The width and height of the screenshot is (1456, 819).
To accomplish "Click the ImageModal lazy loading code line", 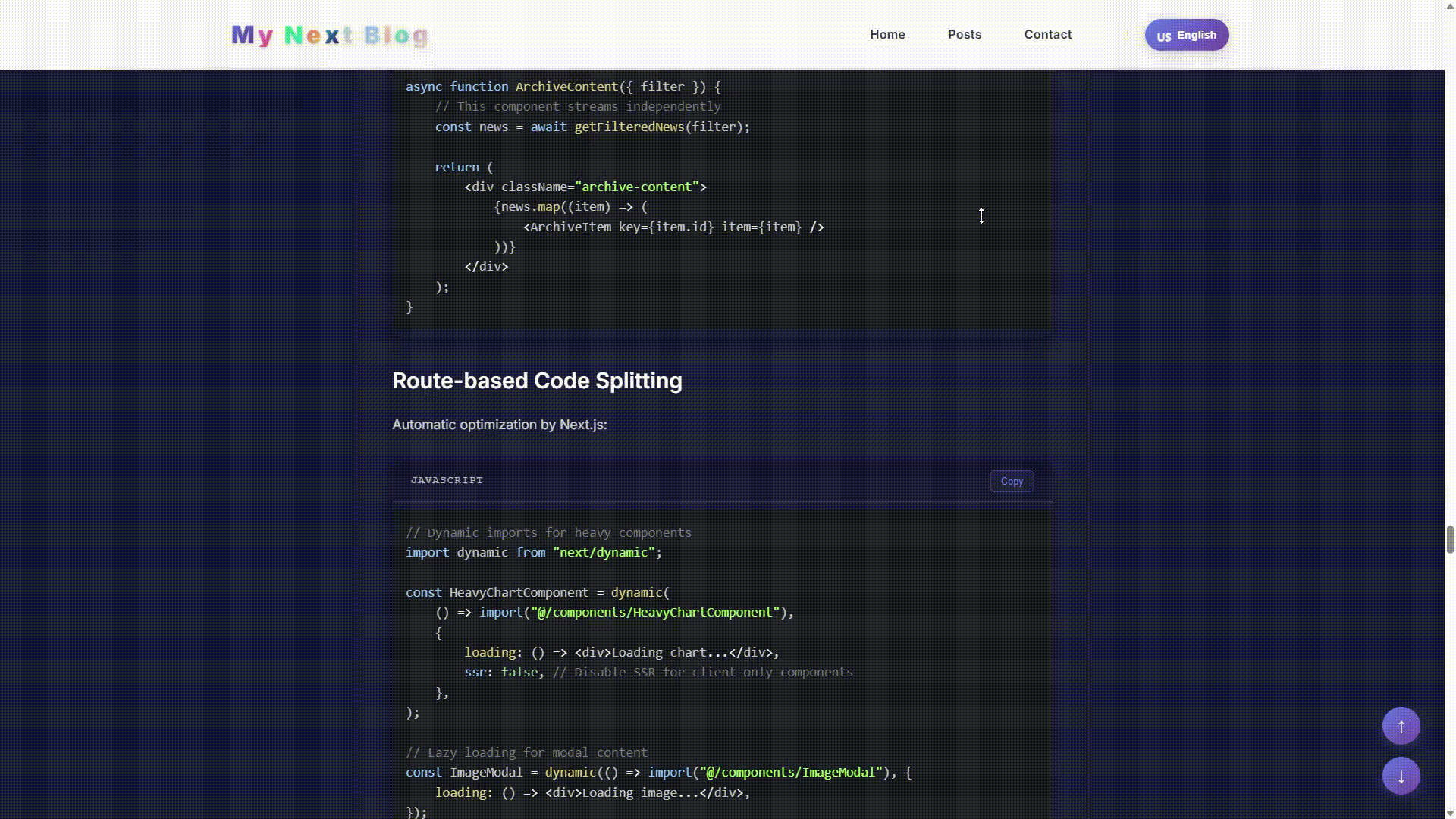I will [659, 772].
